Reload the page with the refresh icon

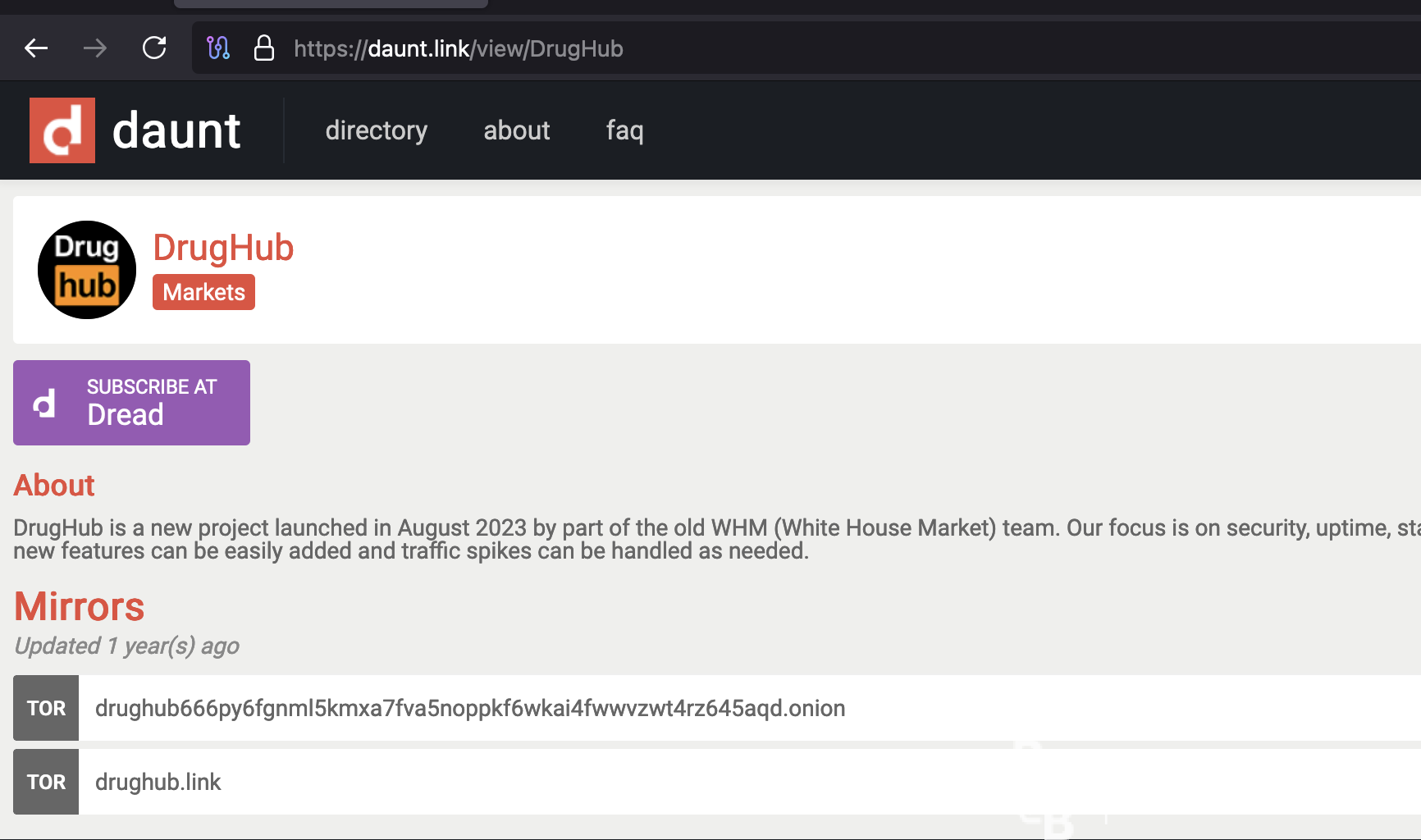(154, 48)
